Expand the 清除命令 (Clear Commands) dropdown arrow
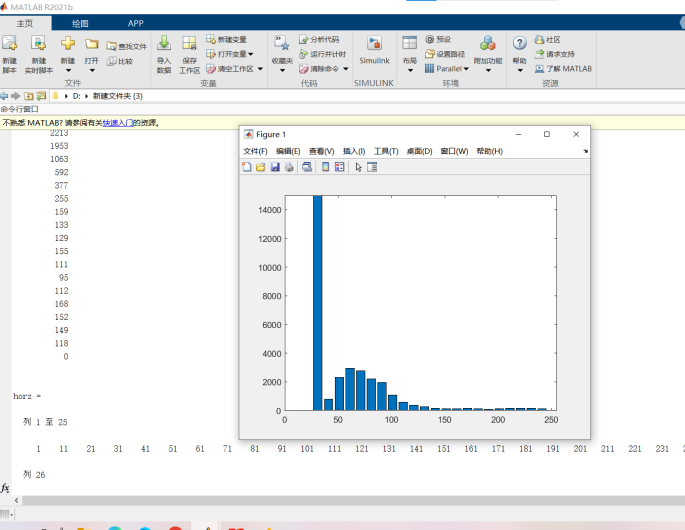The image size is (685, 530). [346, 69]
